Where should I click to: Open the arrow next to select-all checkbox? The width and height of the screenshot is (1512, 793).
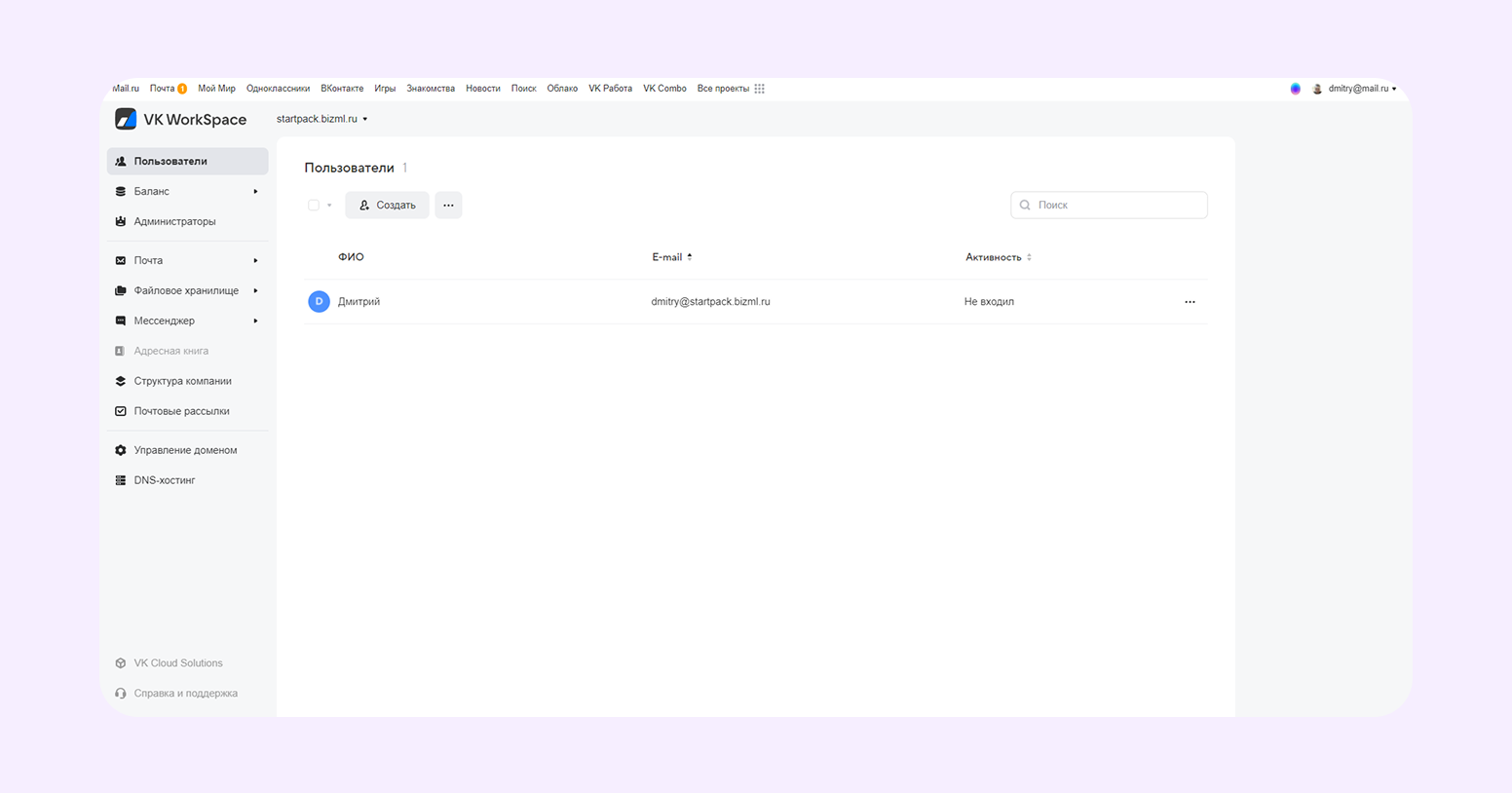329,206
